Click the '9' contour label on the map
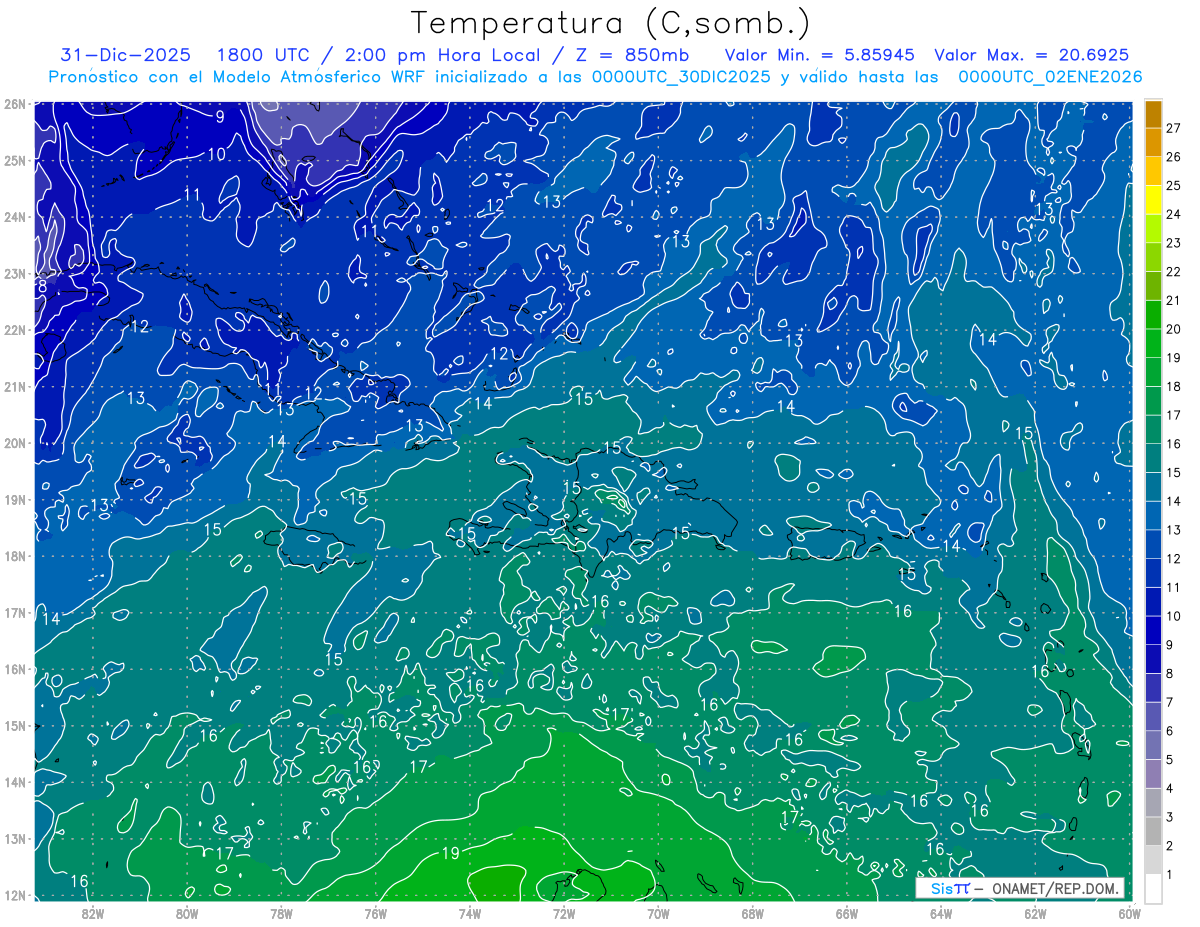The image size is (1200, 927). tap(220, 116)
